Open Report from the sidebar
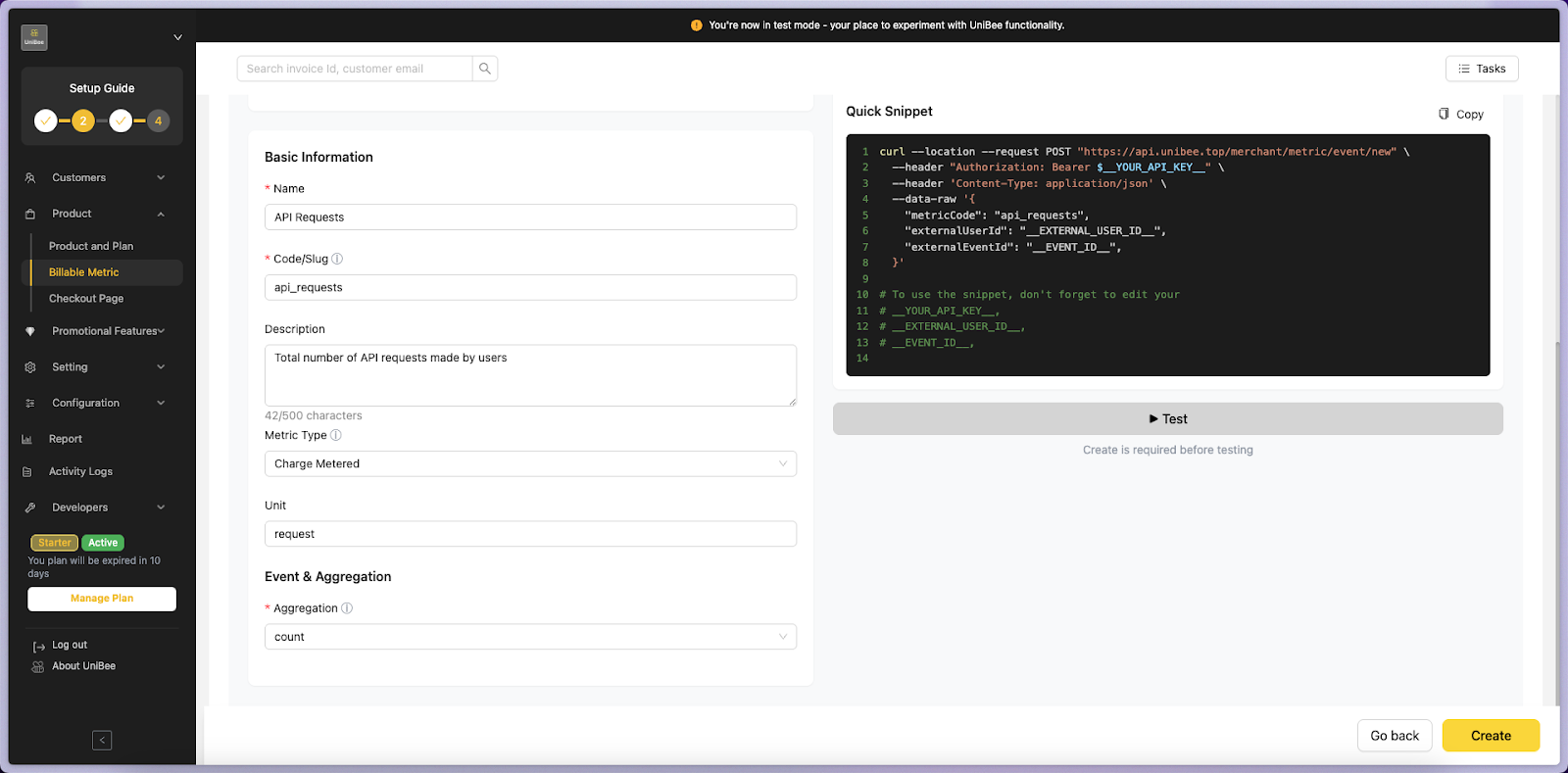The image size is (1568, 773). click(66, 439)
